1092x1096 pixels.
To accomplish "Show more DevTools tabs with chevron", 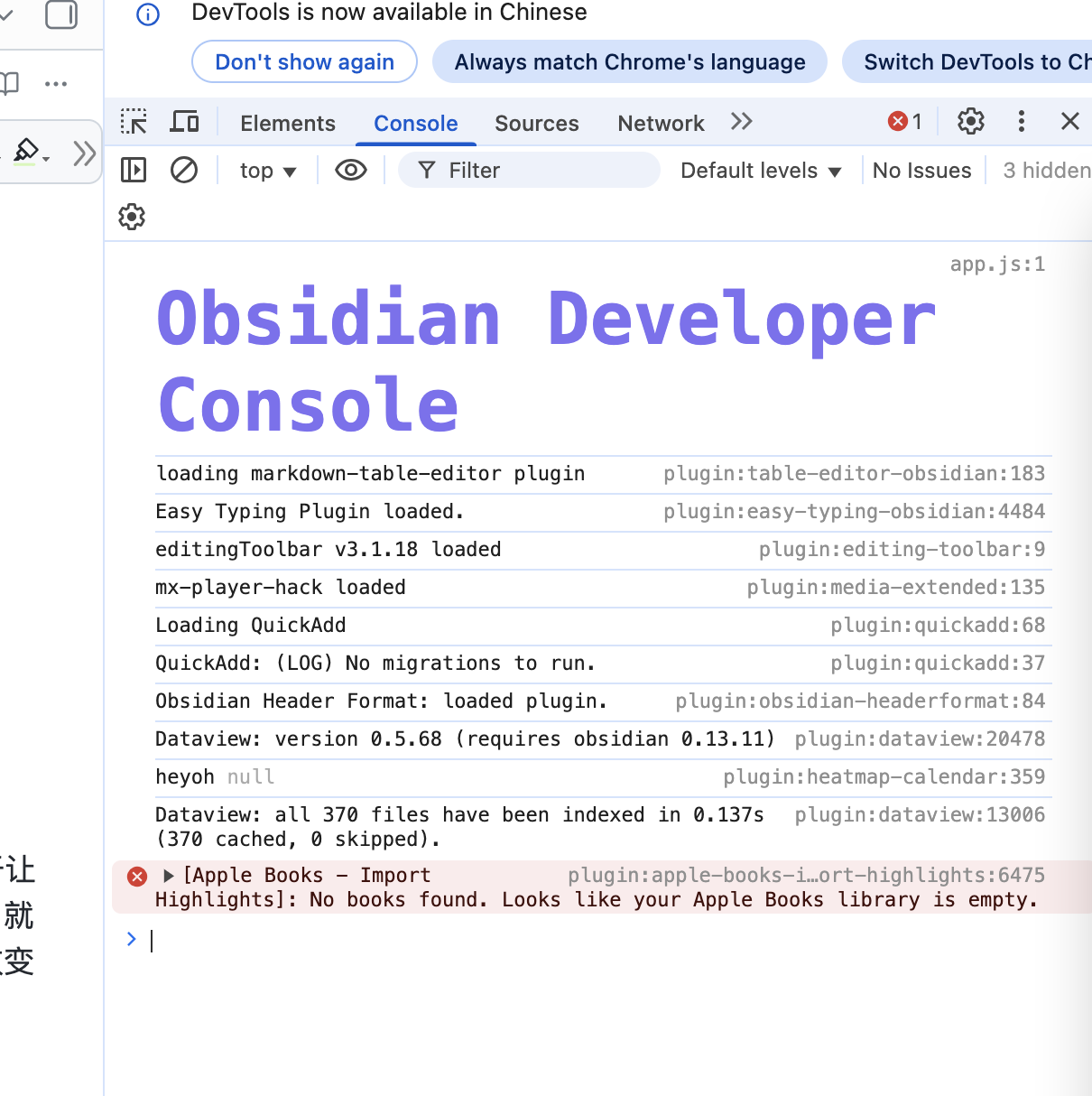I will click(742, 122).
